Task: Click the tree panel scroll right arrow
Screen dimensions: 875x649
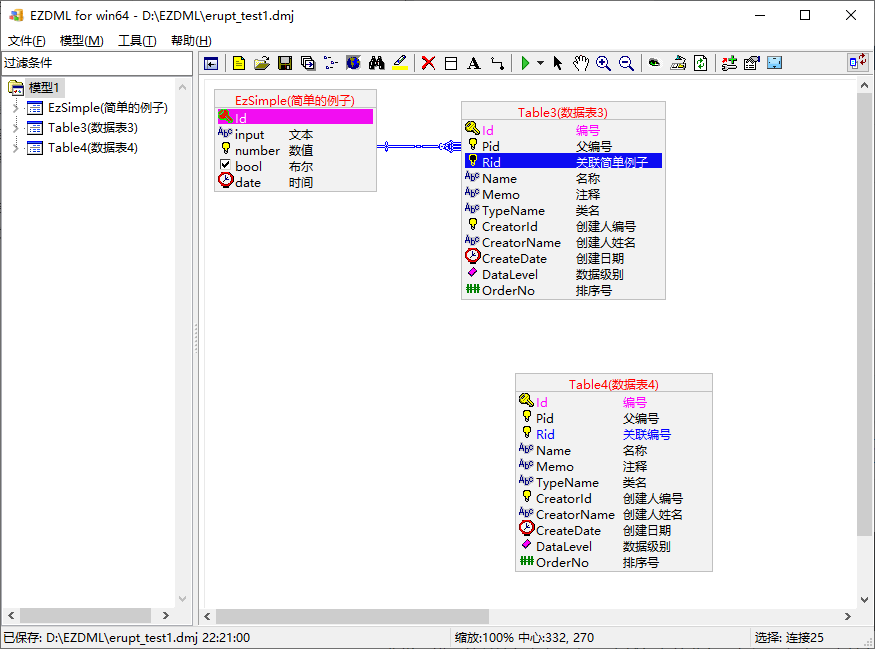Action: (165, 615)
